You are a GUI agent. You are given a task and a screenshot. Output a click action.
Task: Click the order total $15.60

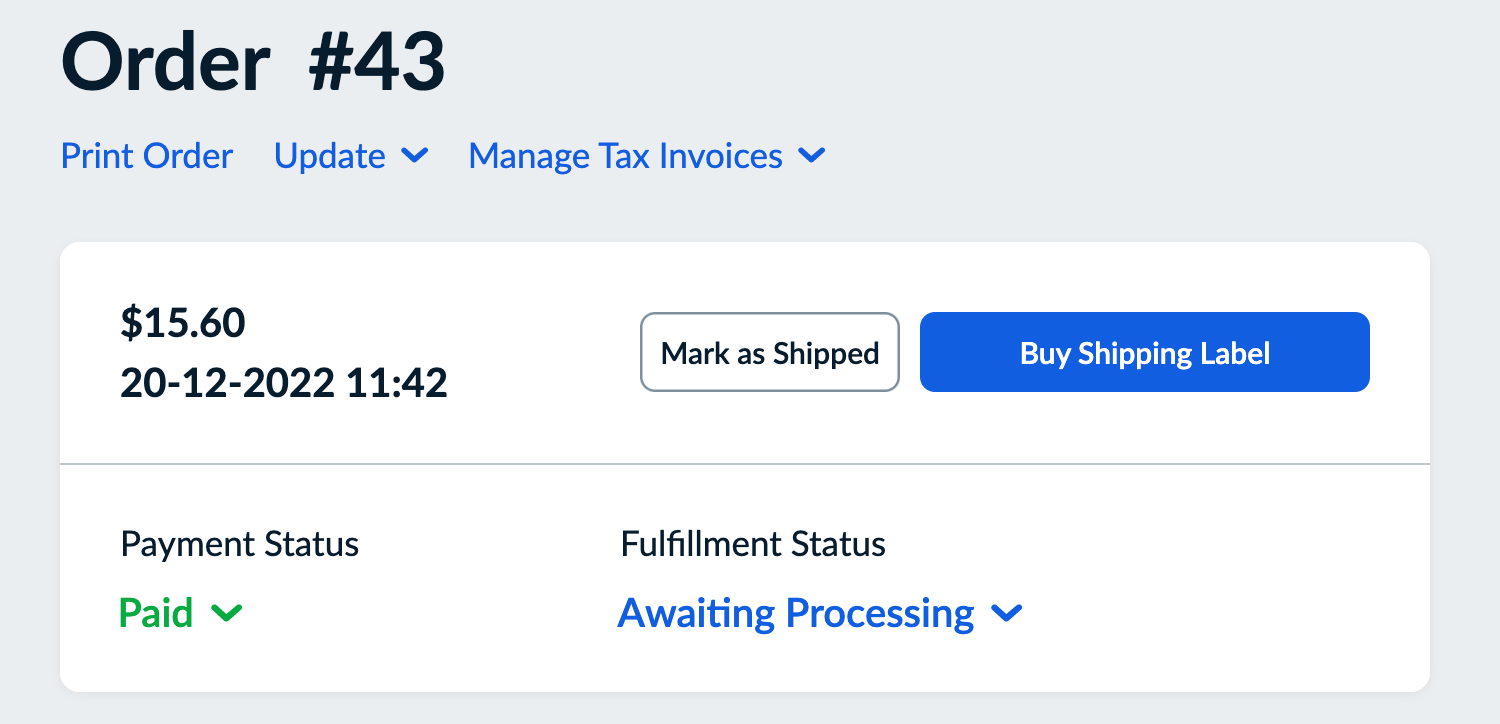coord(183,322)
